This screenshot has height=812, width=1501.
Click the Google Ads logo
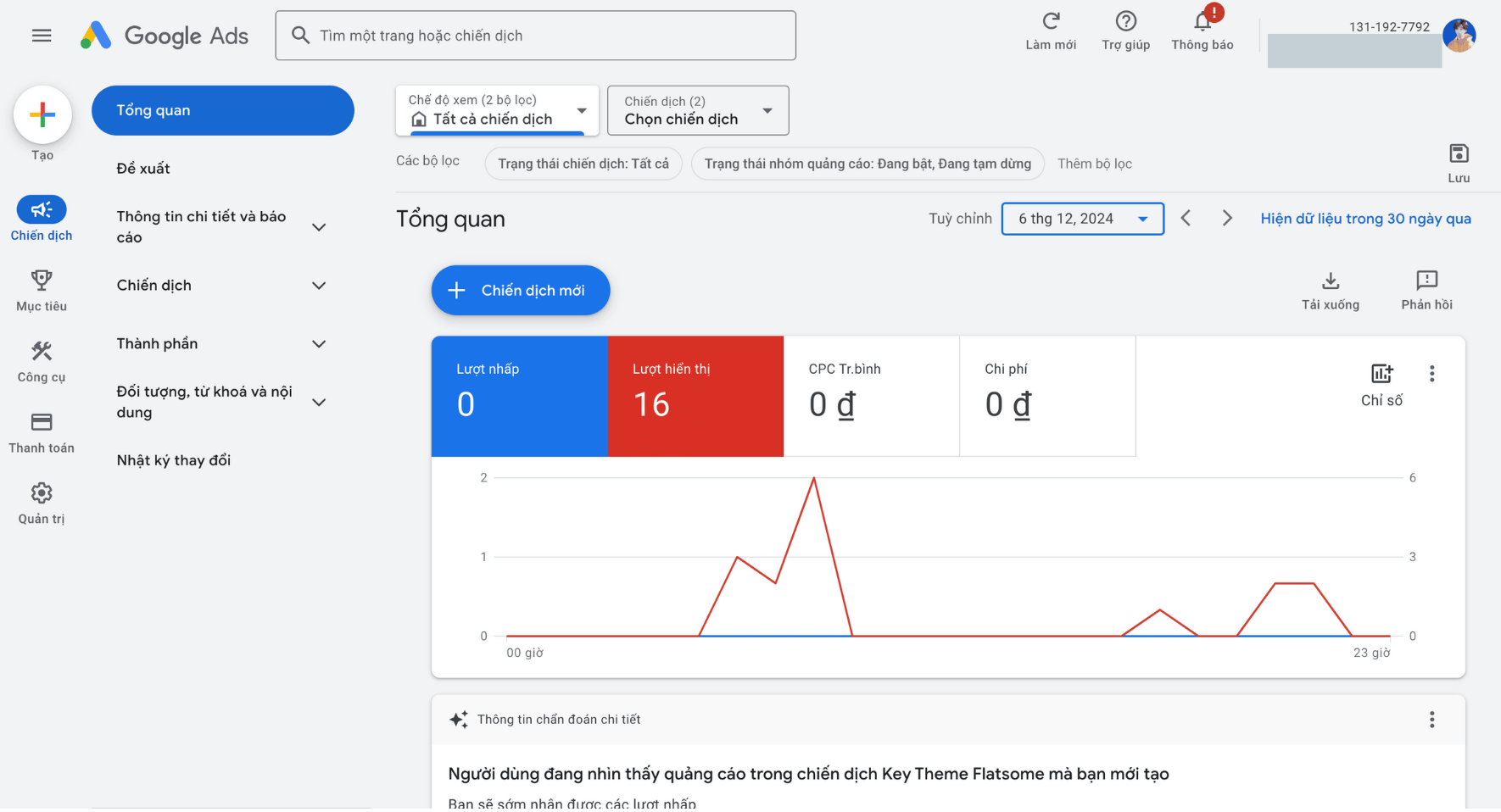[165, 36]
